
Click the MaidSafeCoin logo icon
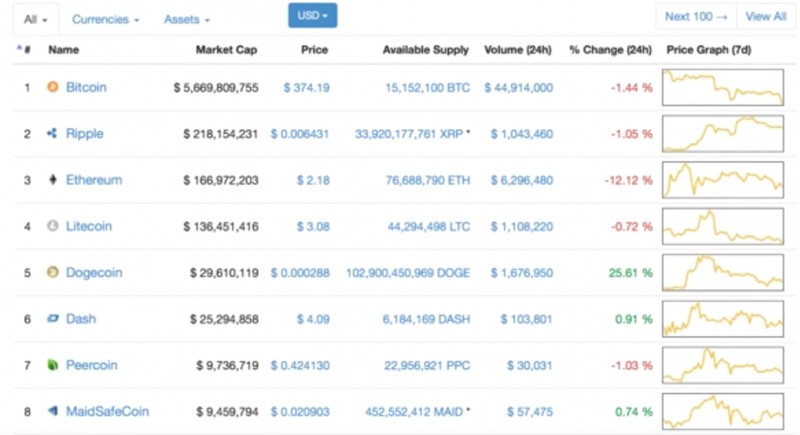click(53, 411)
